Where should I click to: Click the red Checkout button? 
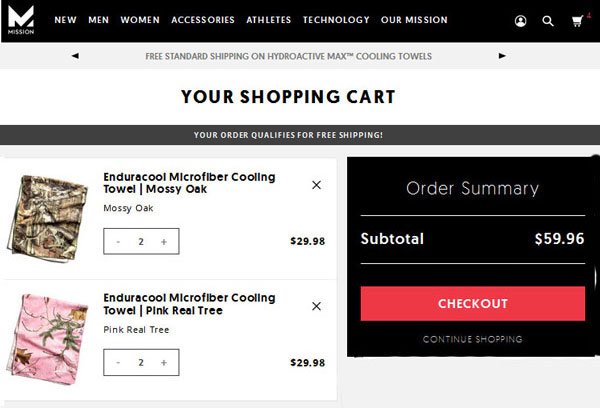point(473,304)
